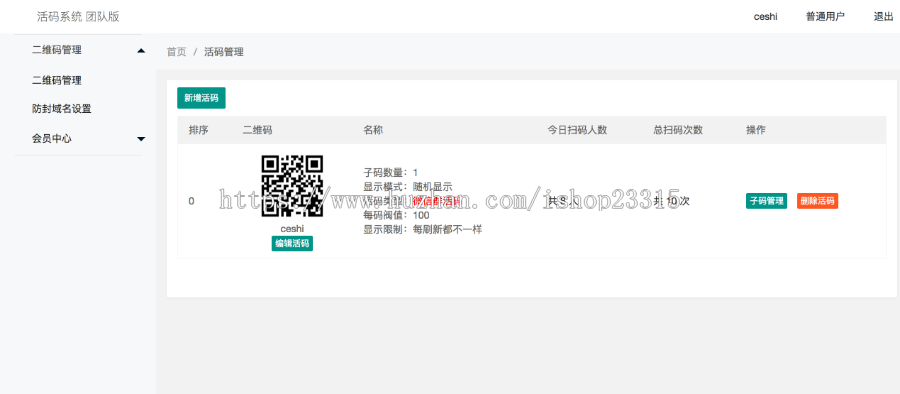Click 退出 to log out
Screen dimensions: 900x394
883,17
